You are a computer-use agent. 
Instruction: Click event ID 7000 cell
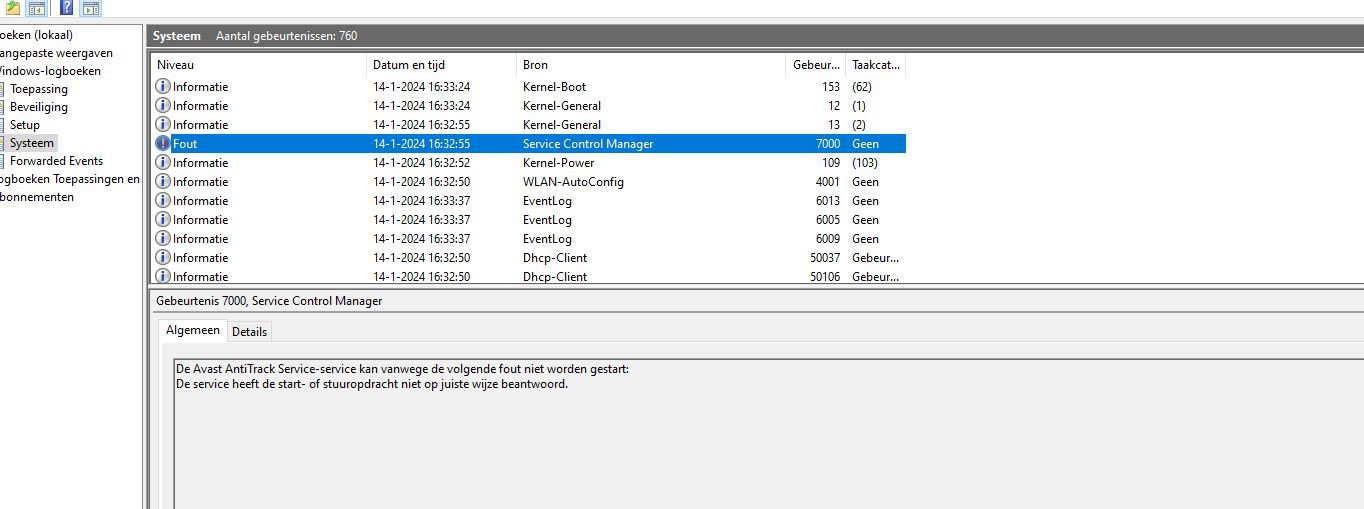pyautogui.click(x=828, y=144)
